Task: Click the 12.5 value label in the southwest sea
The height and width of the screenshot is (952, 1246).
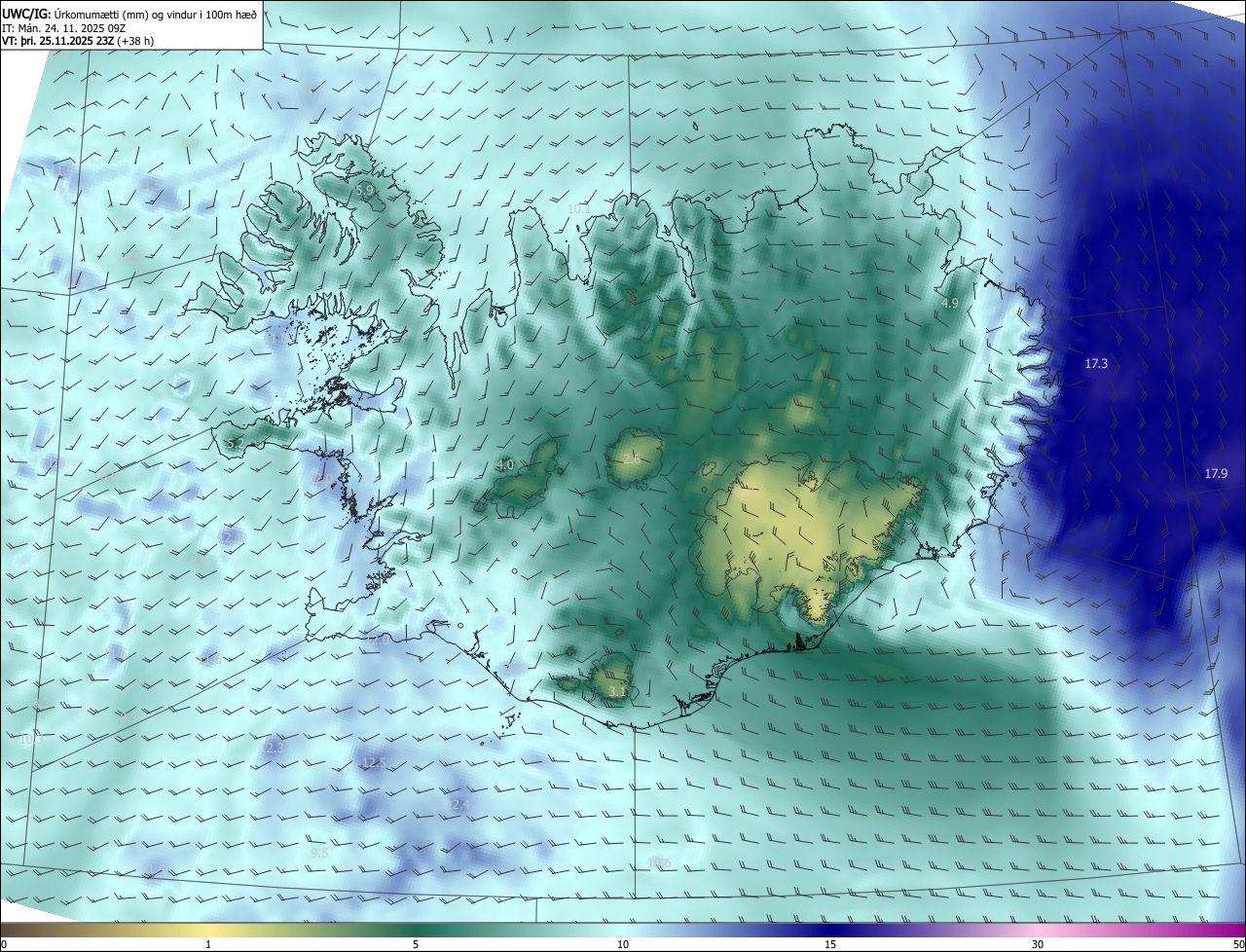Action: (x=375, y=761)
